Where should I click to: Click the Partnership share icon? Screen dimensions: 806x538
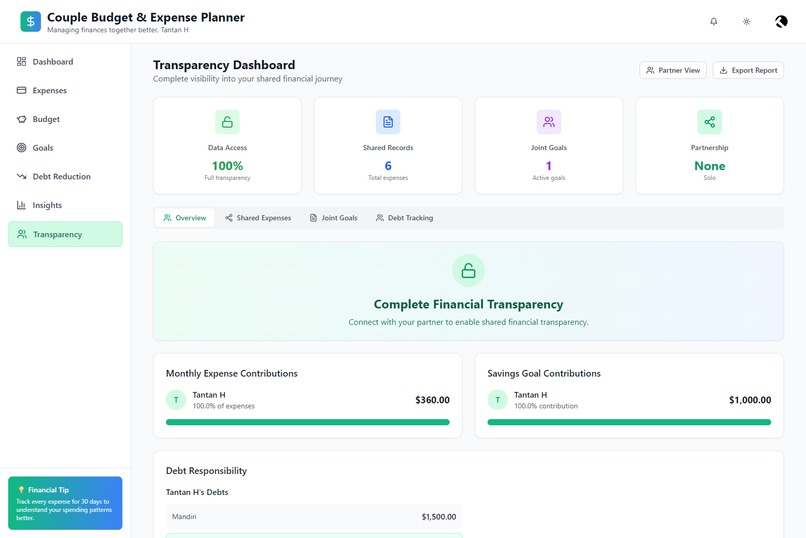pyautogui.click(x=709, y=122)
